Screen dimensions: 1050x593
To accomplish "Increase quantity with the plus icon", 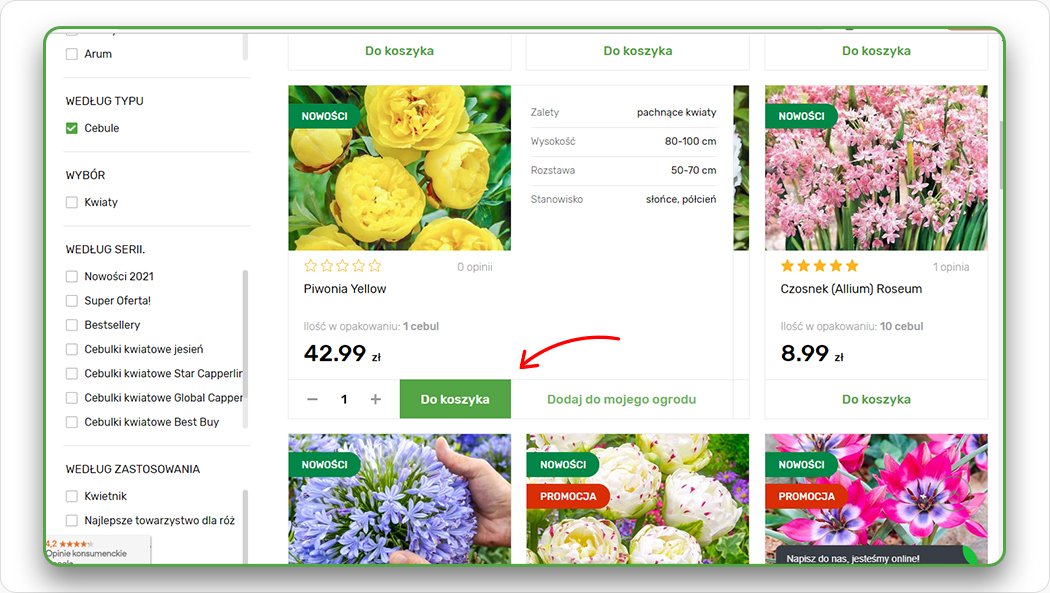I will click(x=376, y=399).
